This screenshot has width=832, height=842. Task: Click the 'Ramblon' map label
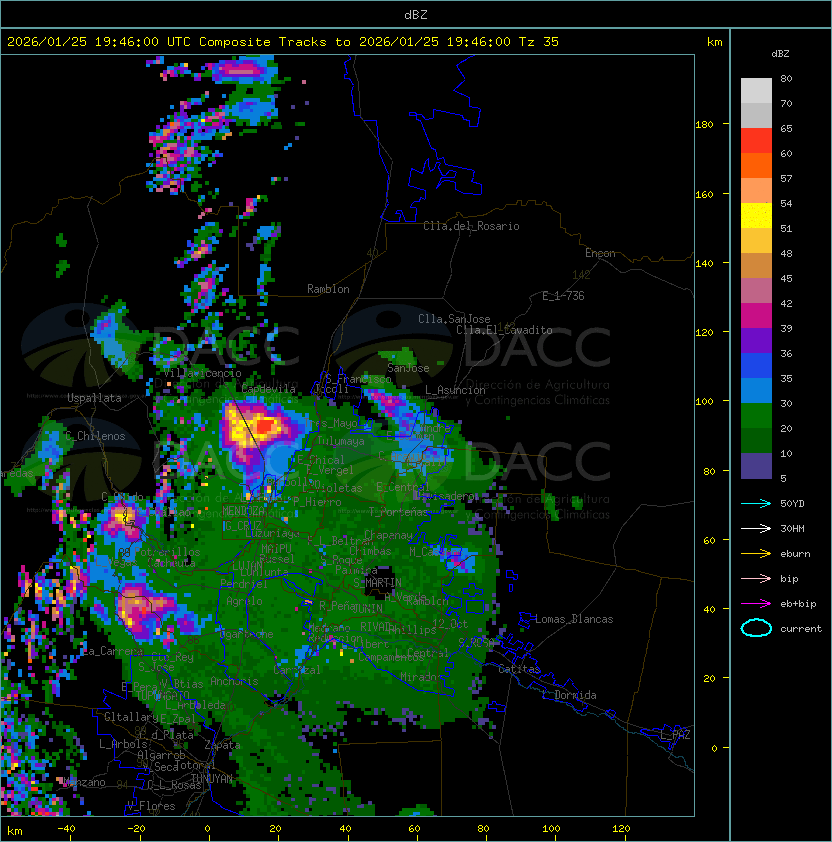coord(328,289)
